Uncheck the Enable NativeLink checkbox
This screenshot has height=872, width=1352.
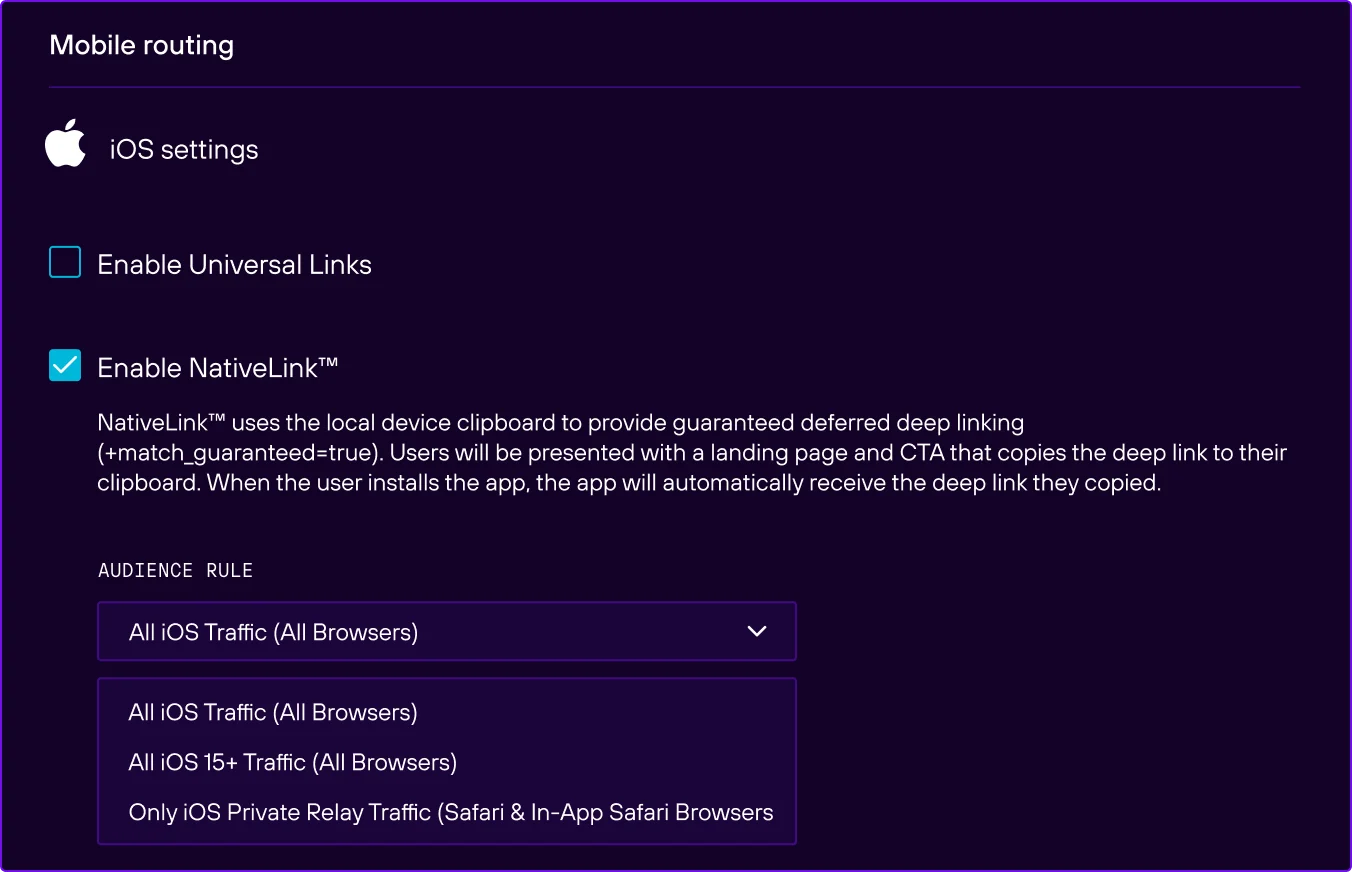(x=65, y=366)
